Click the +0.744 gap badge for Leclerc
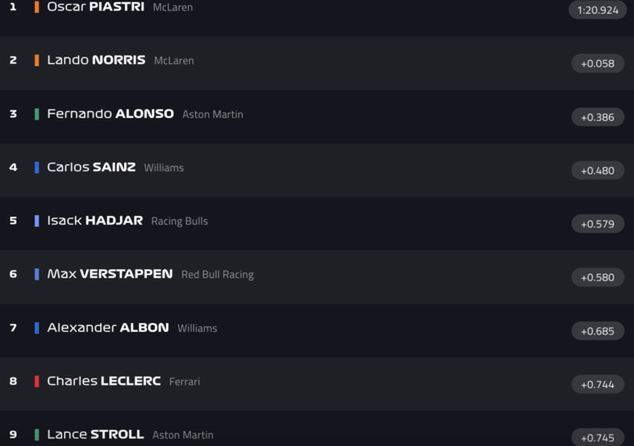The width and height of the screenshot is (634, 446). tap(598, 384)
